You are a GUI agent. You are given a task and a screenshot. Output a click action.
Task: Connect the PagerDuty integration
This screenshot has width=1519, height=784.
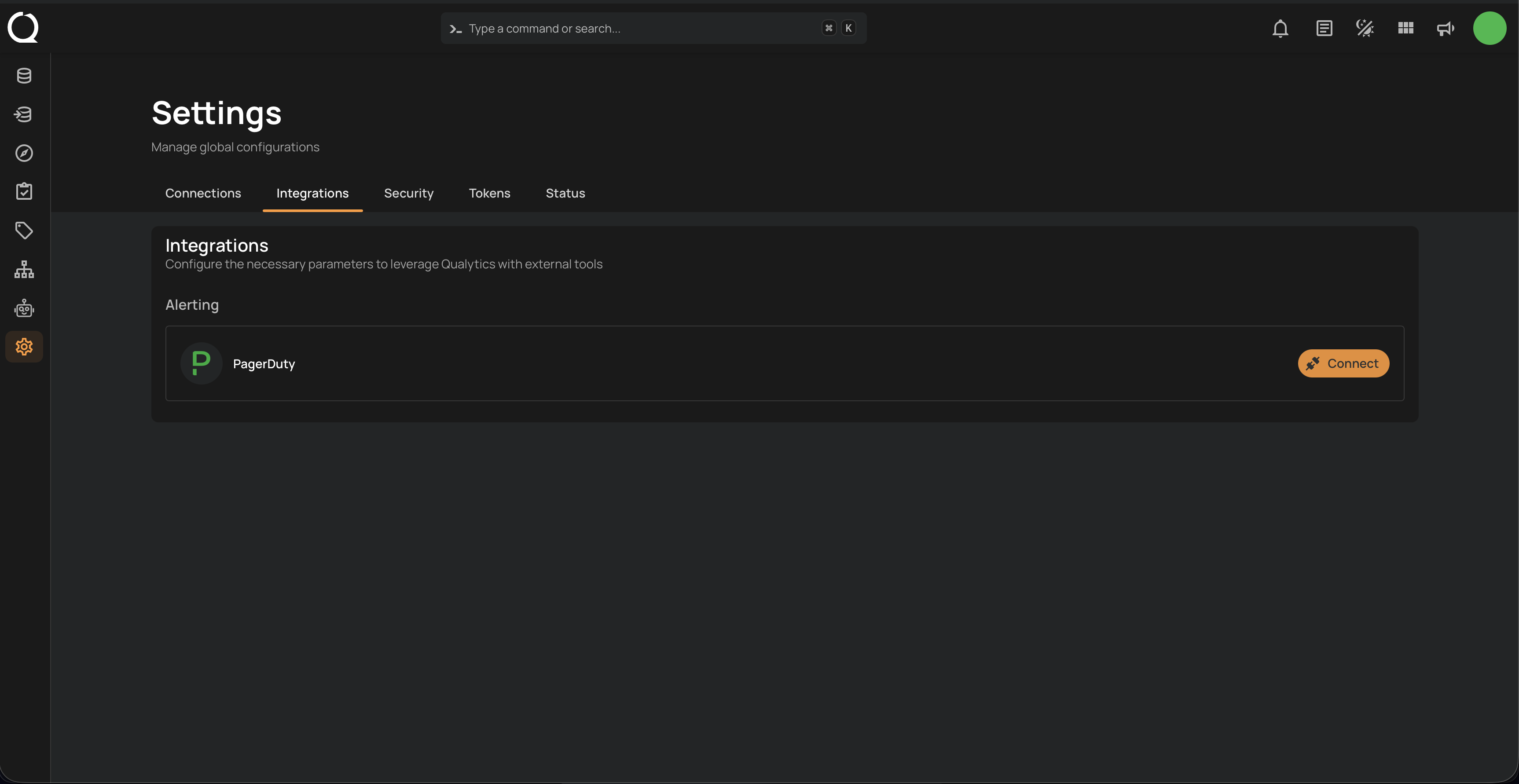(1343, 363)
